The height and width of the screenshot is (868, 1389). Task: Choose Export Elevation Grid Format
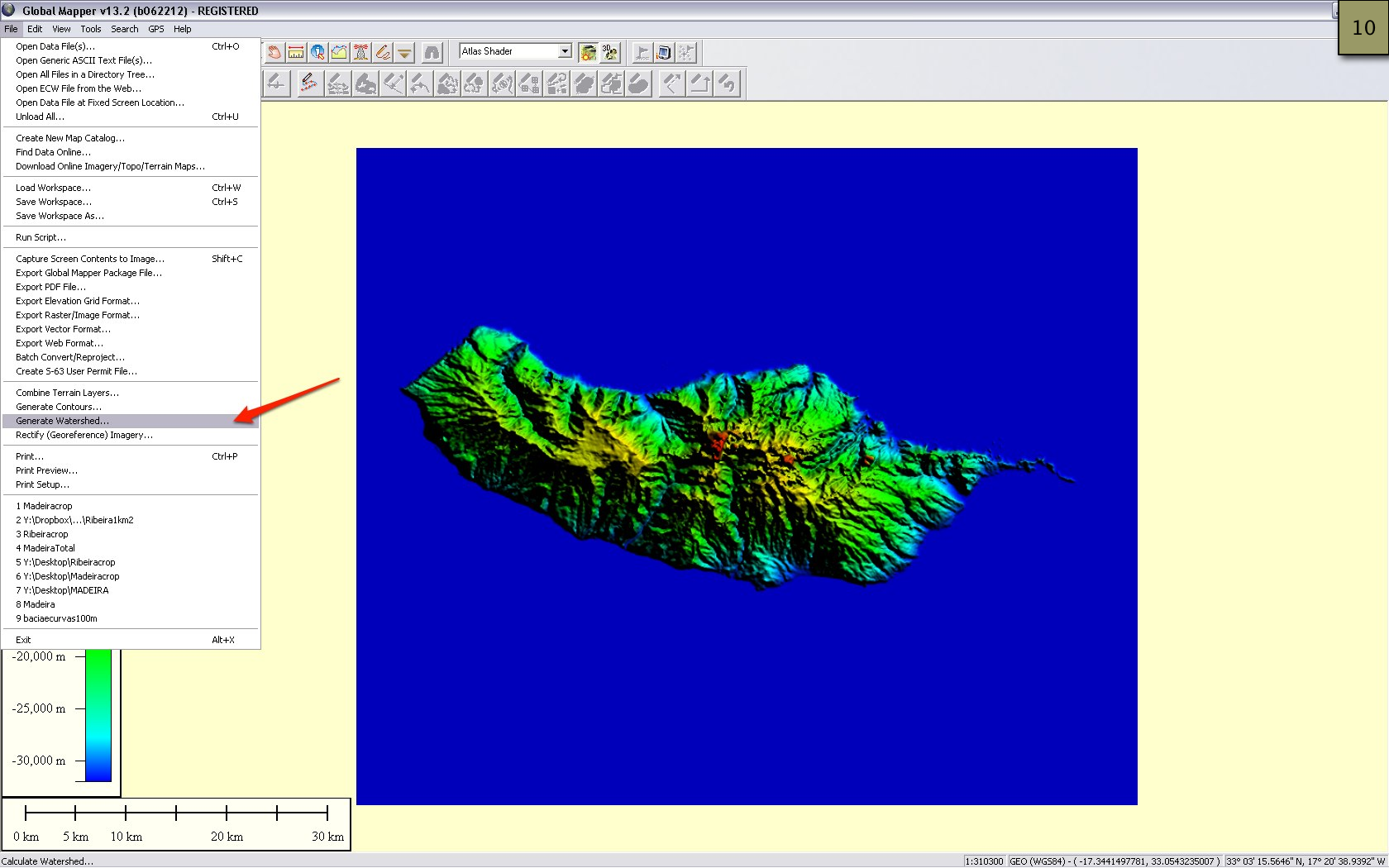(x=131, y=301)
